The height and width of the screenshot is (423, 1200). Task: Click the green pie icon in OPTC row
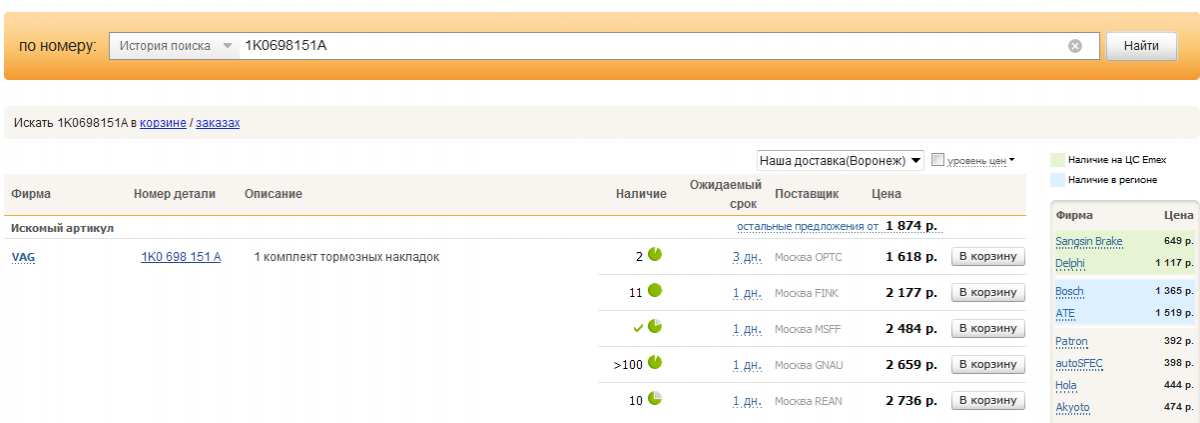tap(655, 255)
